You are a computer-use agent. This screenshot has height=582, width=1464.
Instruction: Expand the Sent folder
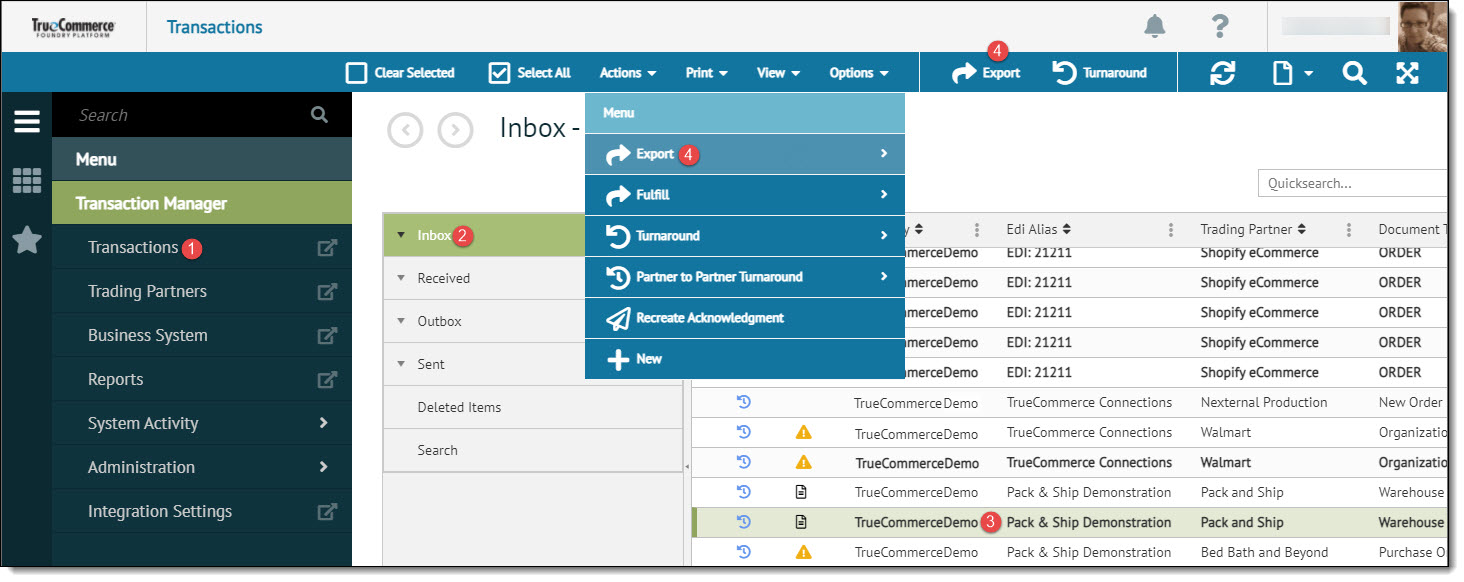(401, 365)
